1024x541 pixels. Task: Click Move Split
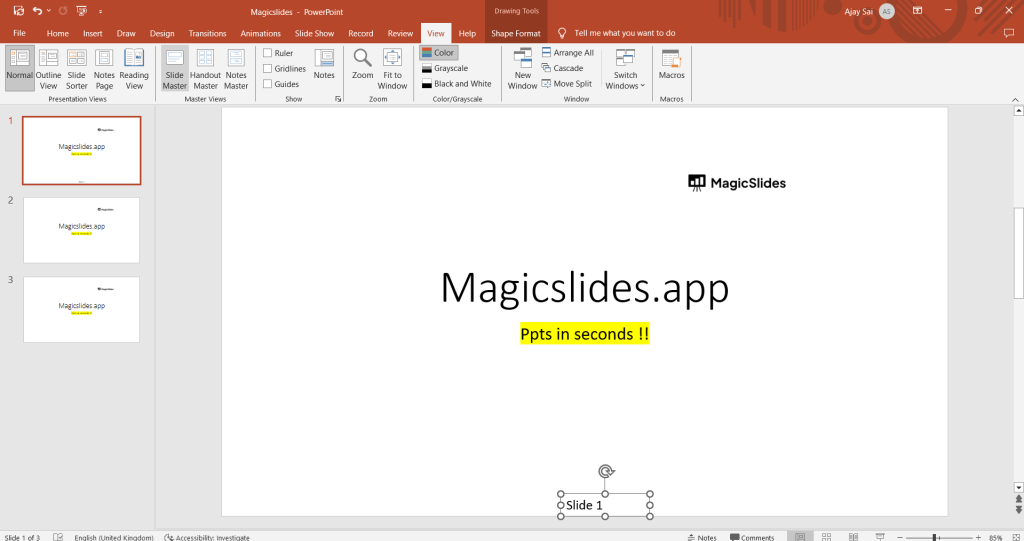tap(566, 84)
